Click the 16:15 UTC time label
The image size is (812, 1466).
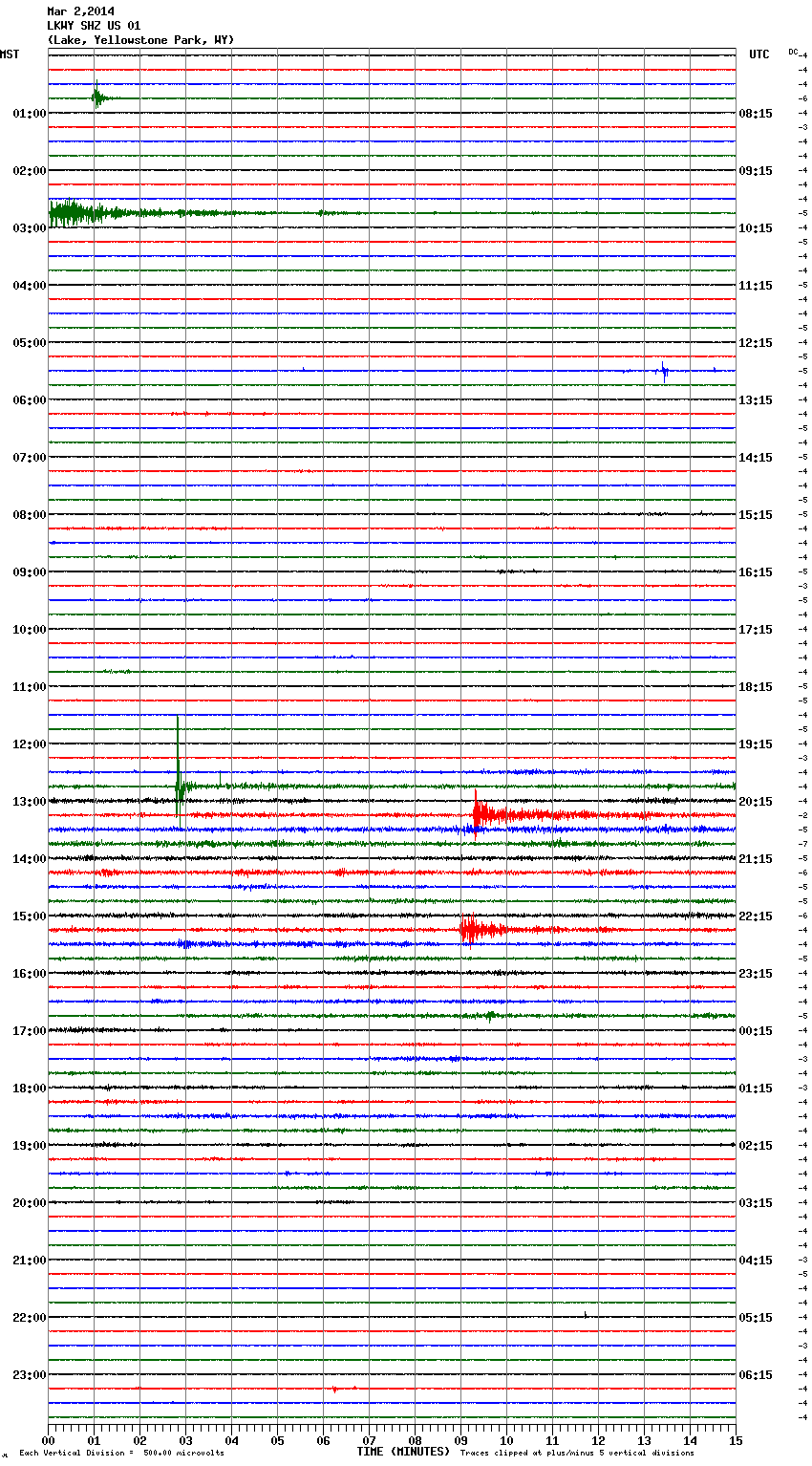coord(756,572)
